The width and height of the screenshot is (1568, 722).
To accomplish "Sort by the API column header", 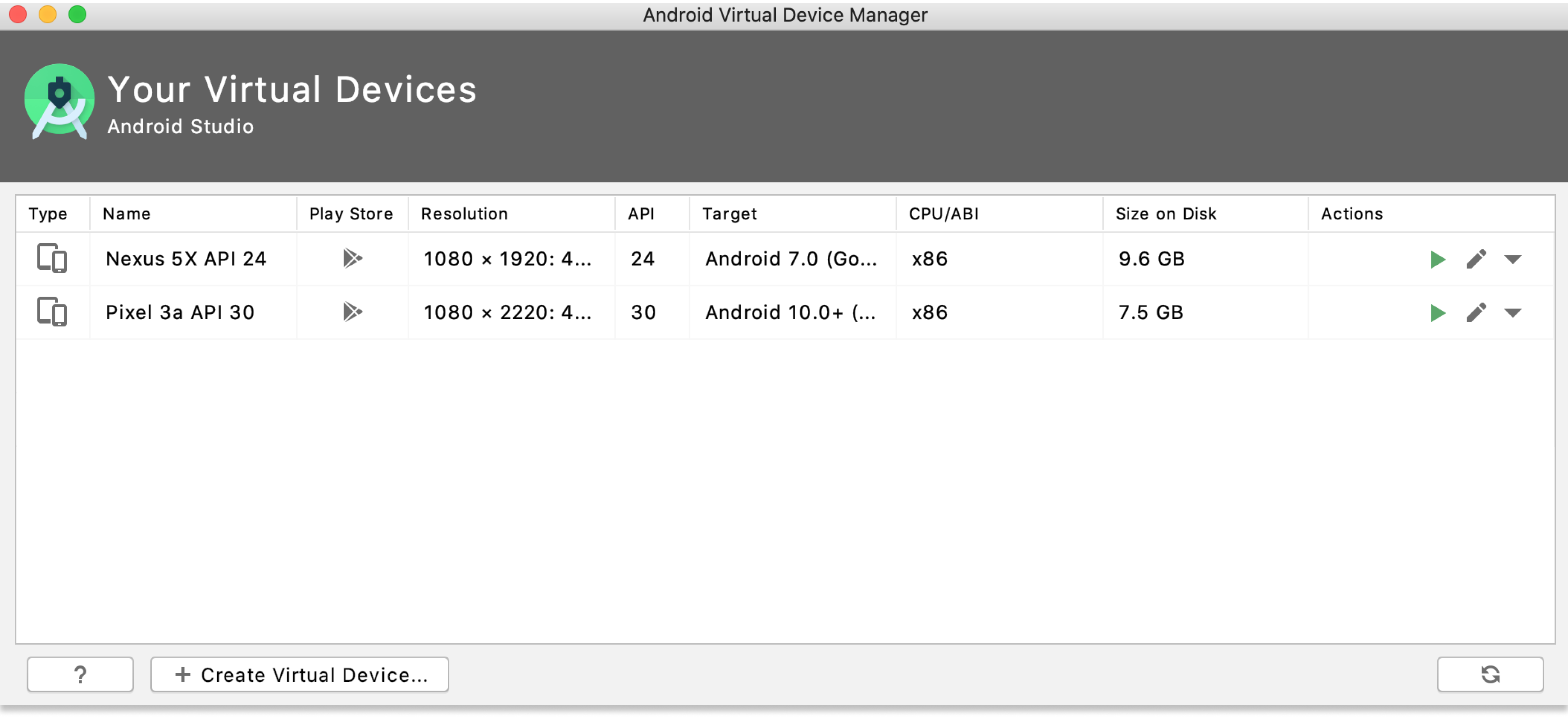I will [652, 214].
